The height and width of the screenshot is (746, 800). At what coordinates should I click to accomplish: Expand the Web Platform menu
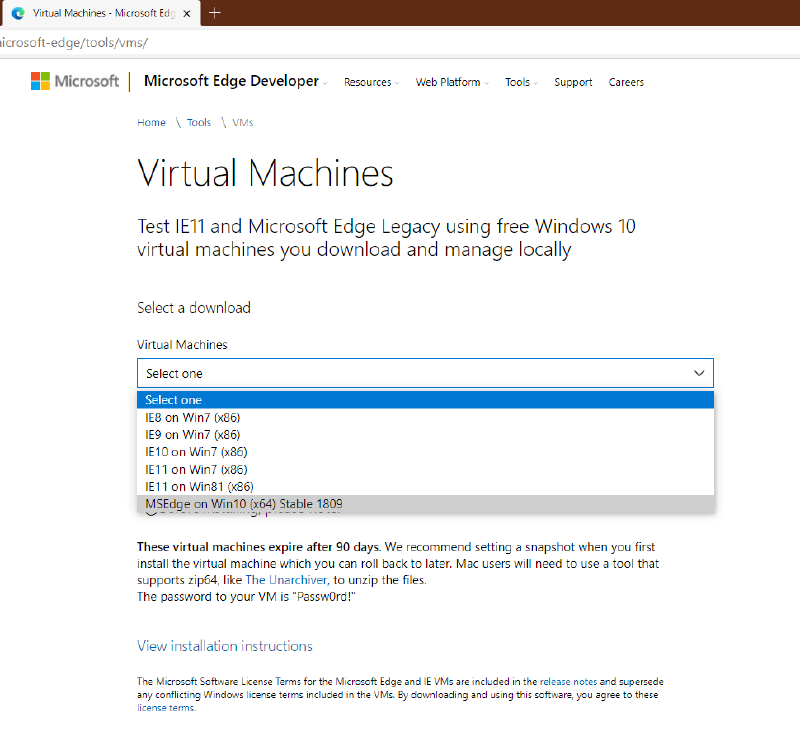[452, 82]
